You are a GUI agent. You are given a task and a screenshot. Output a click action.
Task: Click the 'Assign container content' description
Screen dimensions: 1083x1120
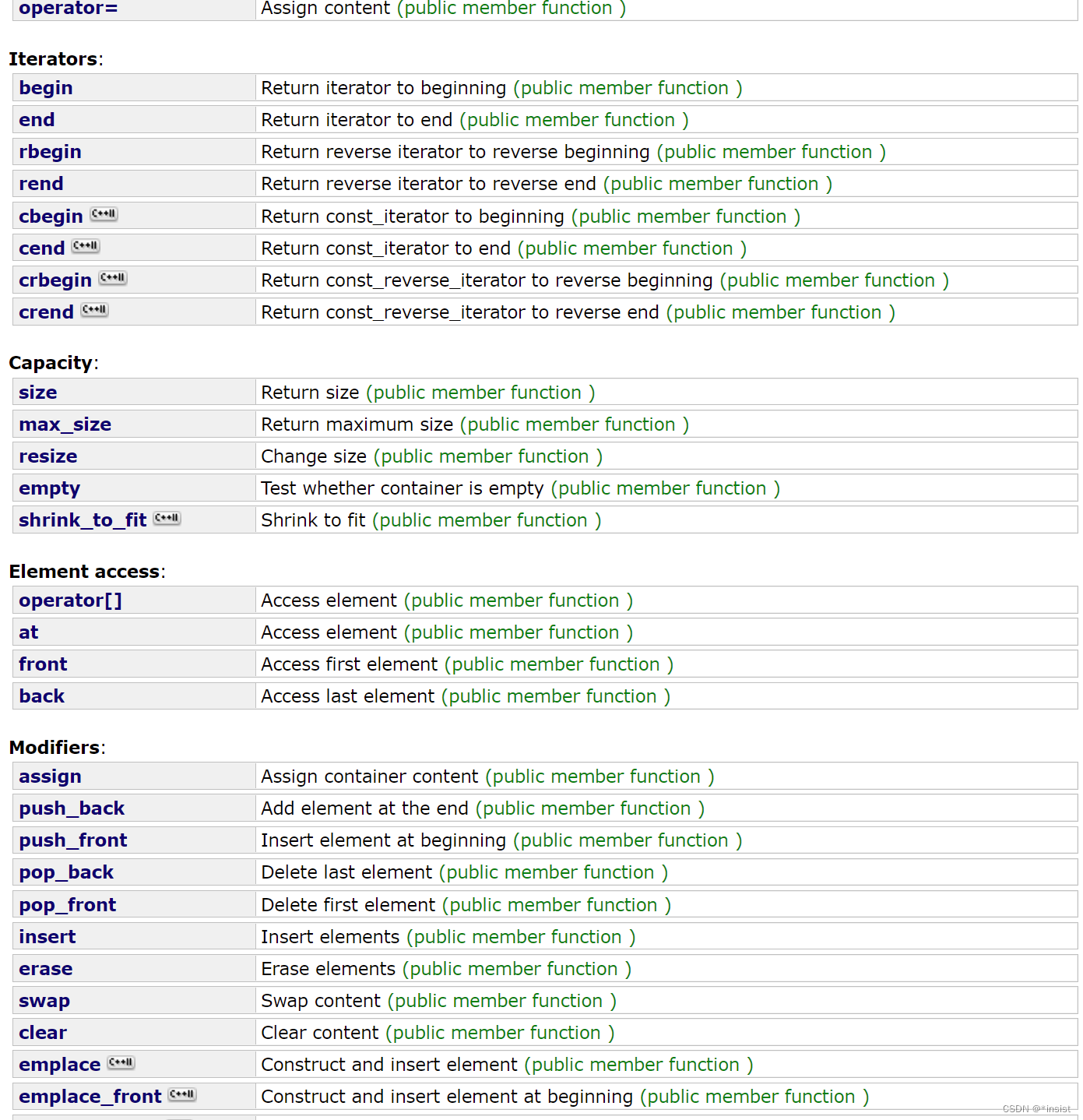[x=370, y=777]
